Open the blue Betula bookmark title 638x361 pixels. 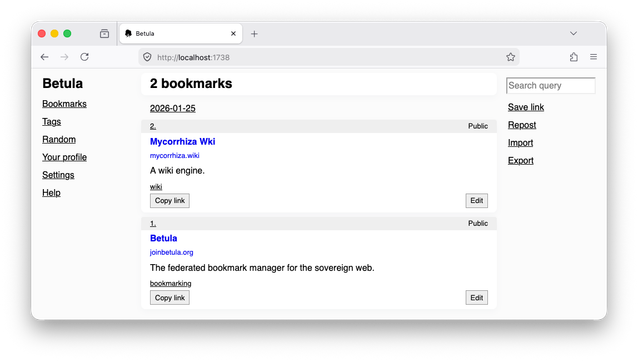point(164,238)
